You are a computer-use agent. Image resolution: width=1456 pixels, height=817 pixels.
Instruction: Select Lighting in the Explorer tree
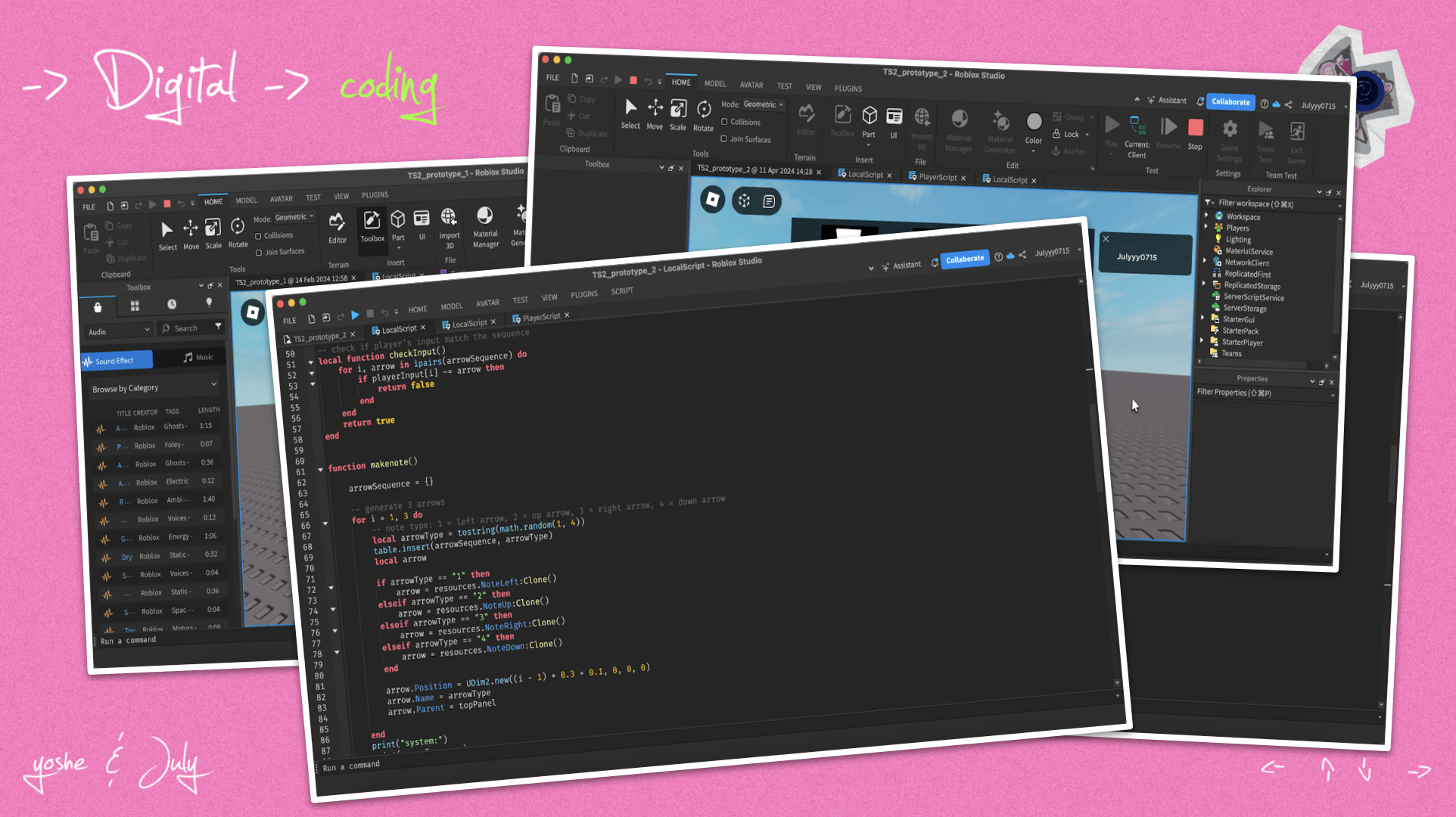click(x=1238, y=239)
